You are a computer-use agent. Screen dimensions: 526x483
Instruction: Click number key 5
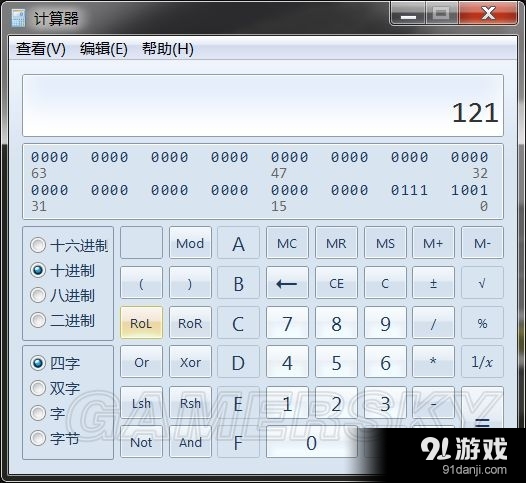pyautogui.click(x=336, y=362)
